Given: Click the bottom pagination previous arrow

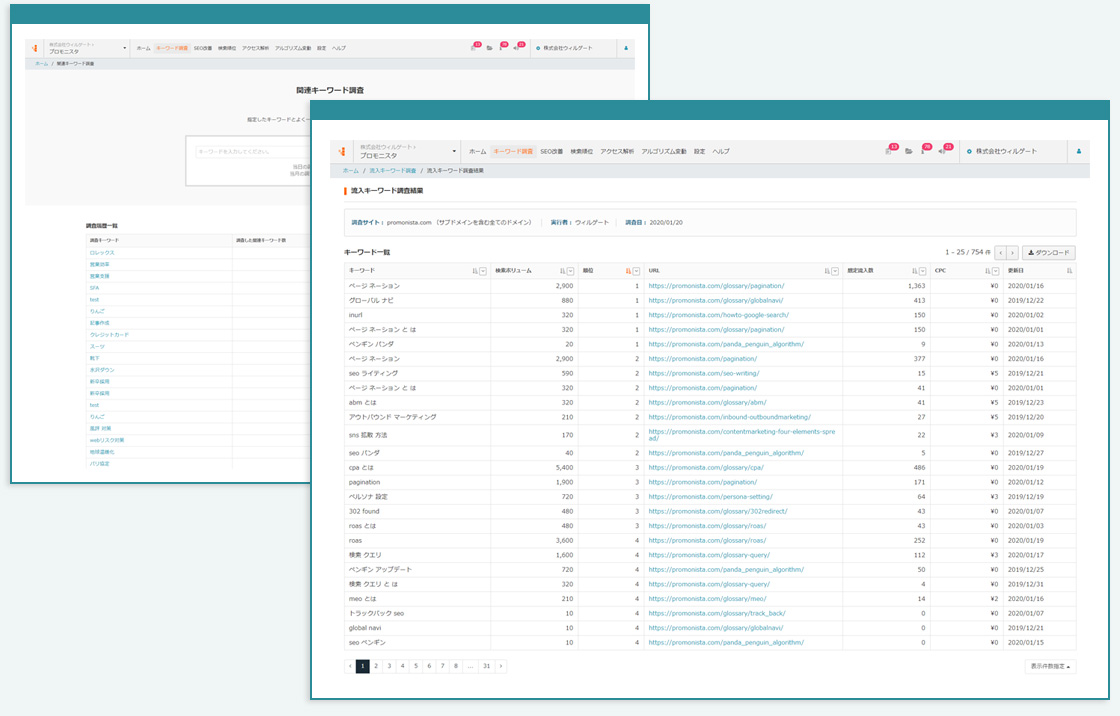Looking at the screenshot, I should (350, 666).
